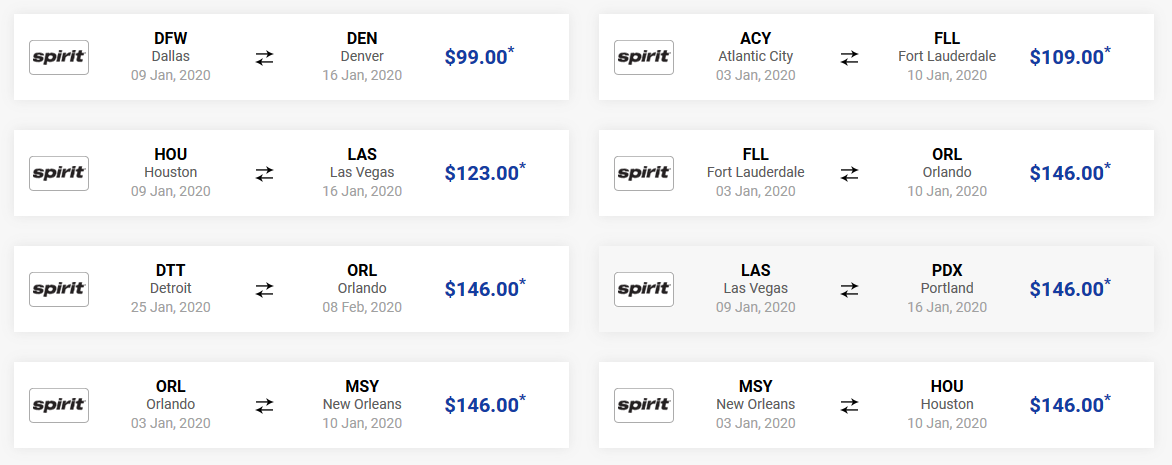The height and width of the screenshot is (465, 1172).
Task: Click the swap arrows between ORL and MSY
Action: [265, 405]
